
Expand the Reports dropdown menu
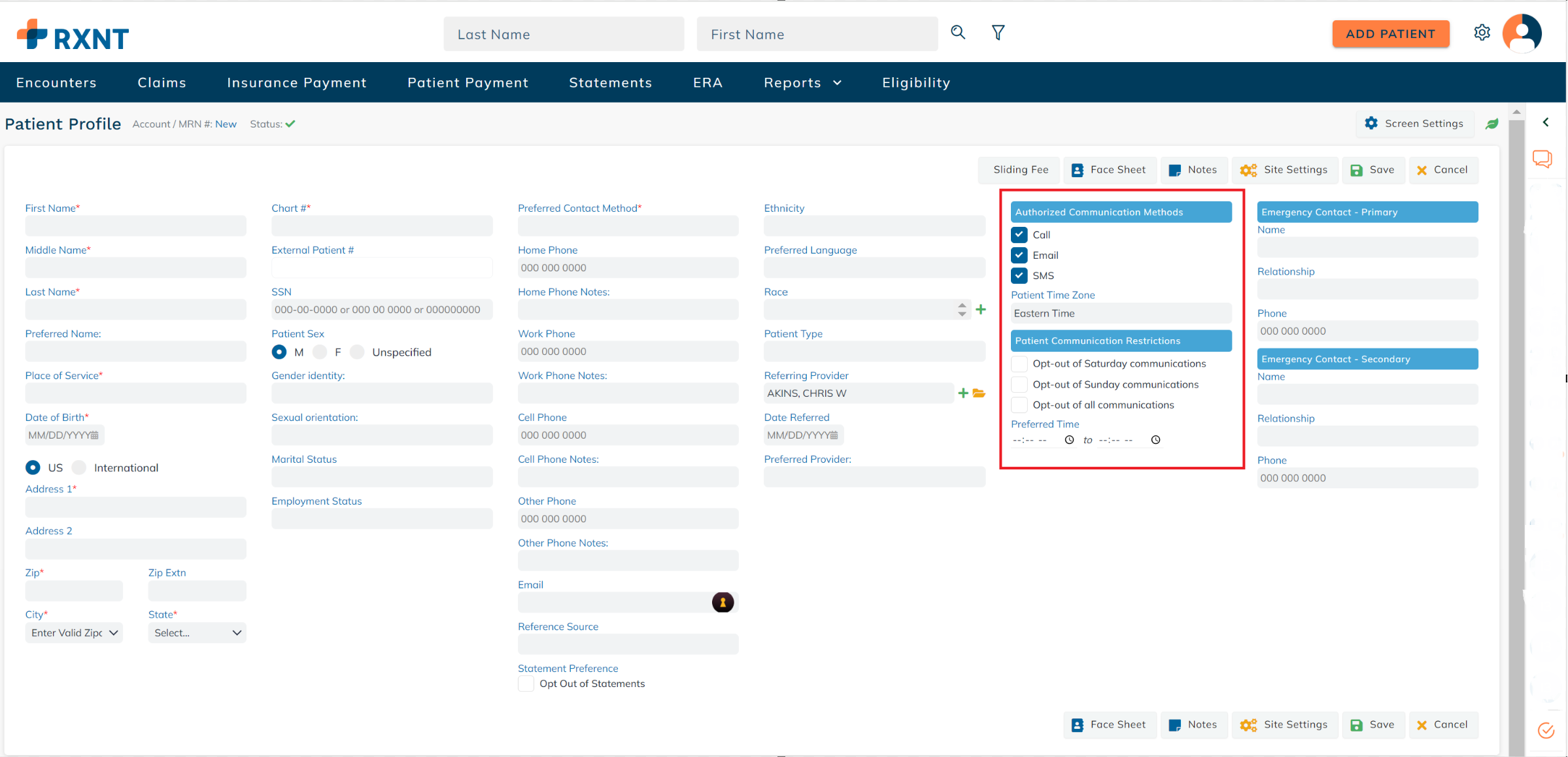pyautogui.click(x=802, y=82)
